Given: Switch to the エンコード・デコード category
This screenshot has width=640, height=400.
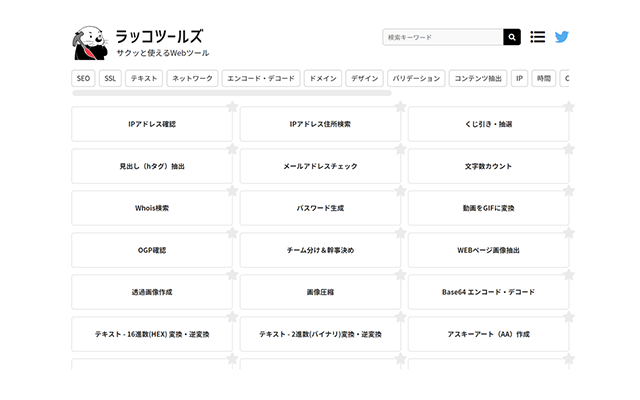Looking at the screenshot, I should point(260,78).
